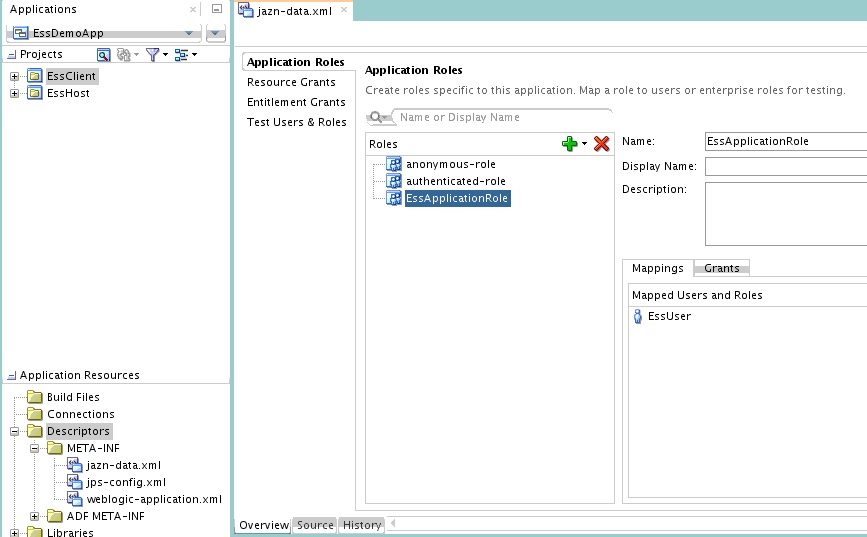Image resolution: width=867 pixels, height=537 pixels.
Task: Click the Display Name input field
Action: coord(786,166)
